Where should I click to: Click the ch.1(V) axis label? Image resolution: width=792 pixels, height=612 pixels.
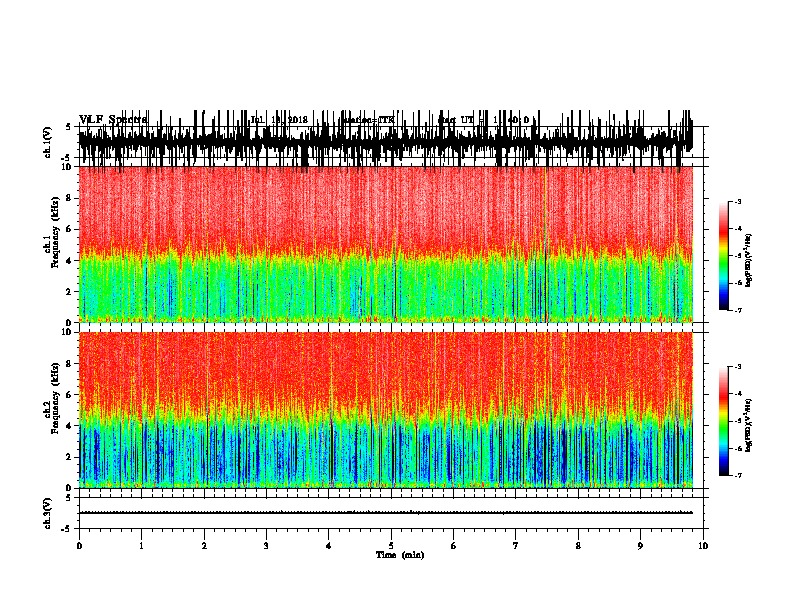pyautogui.click(x=48, y=141)
